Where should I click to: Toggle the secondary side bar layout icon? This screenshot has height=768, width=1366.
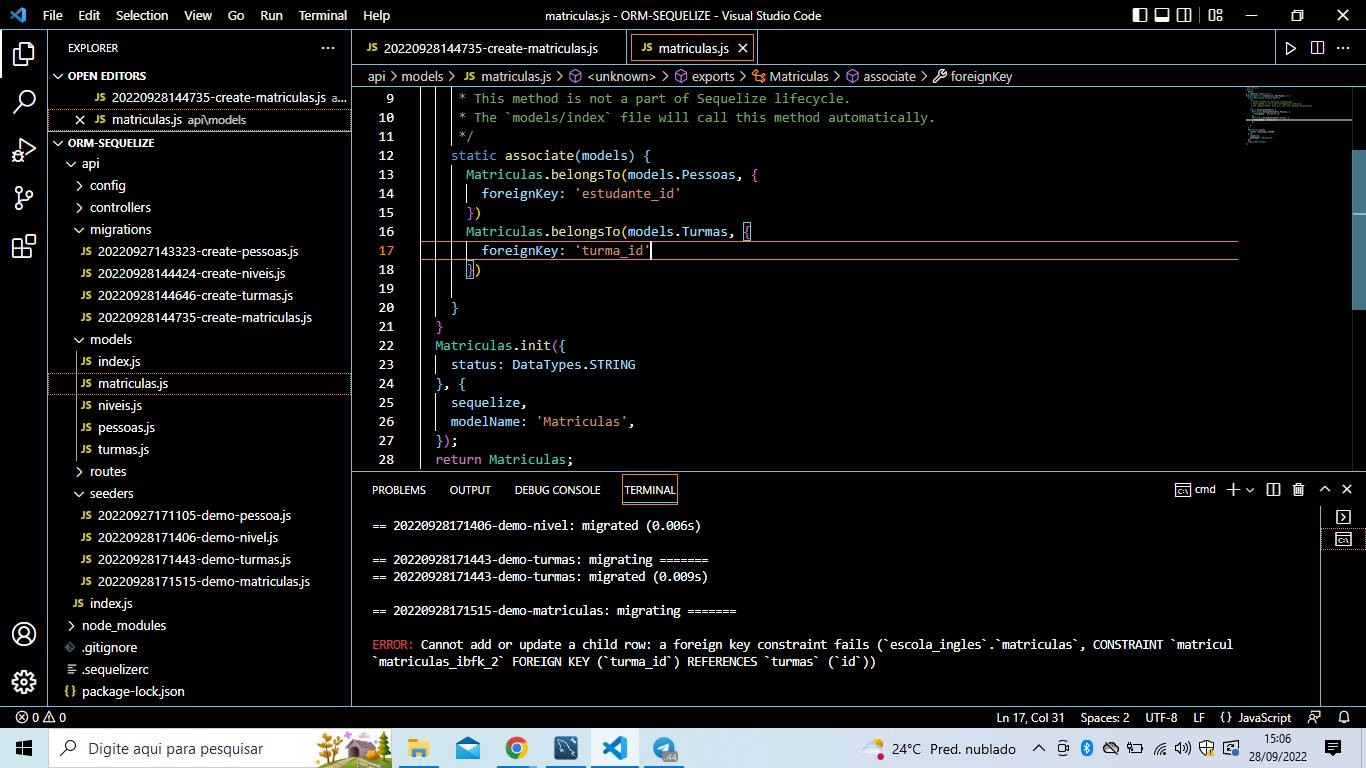pos(1186,15)
